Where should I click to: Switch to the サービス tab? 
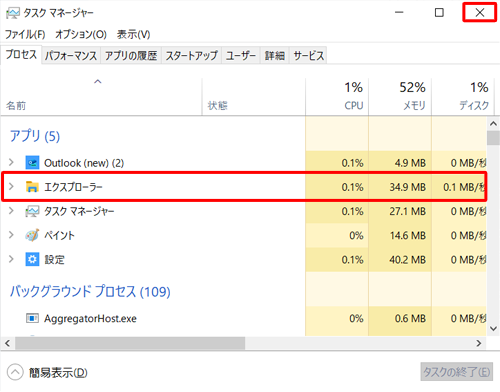point(308,55)
